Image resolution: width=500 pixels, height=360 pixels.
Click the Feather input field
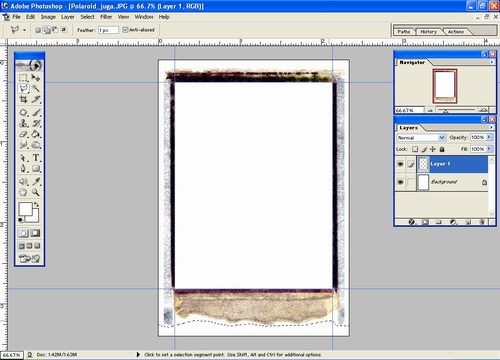[x=108, y=30]
